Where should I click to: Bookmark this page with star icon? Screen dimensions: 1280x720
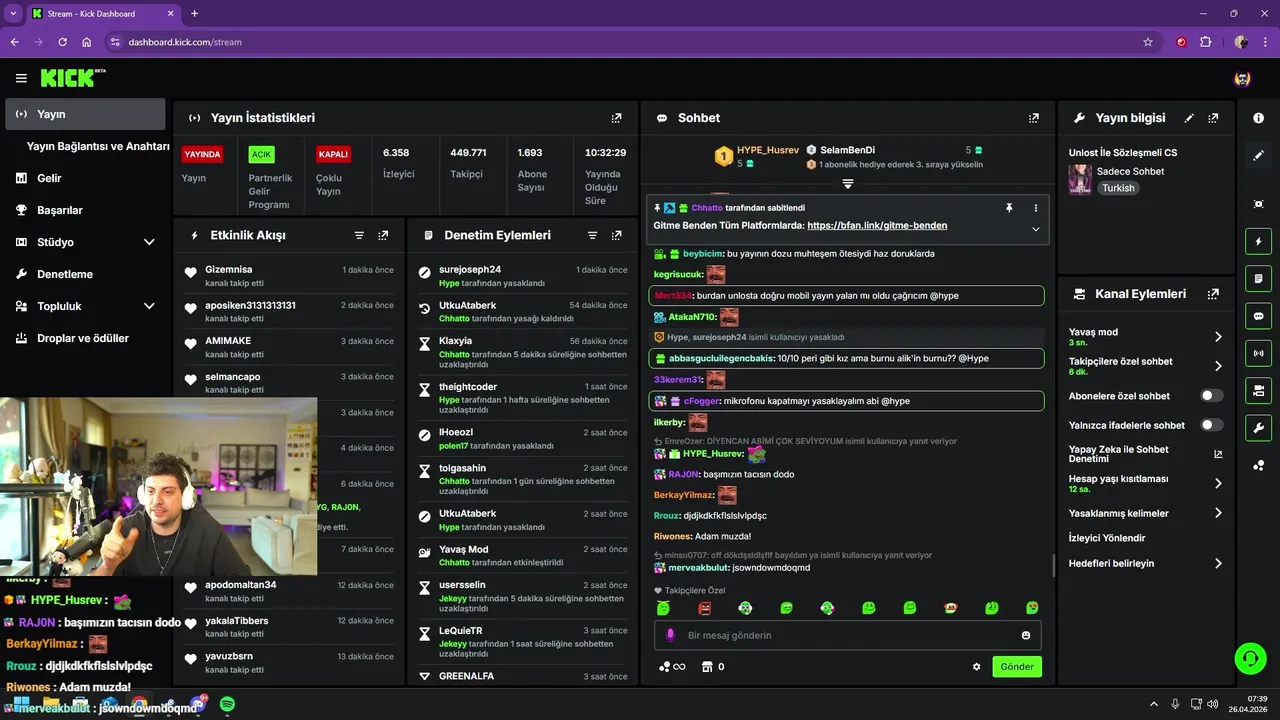tap(1148, 42)
